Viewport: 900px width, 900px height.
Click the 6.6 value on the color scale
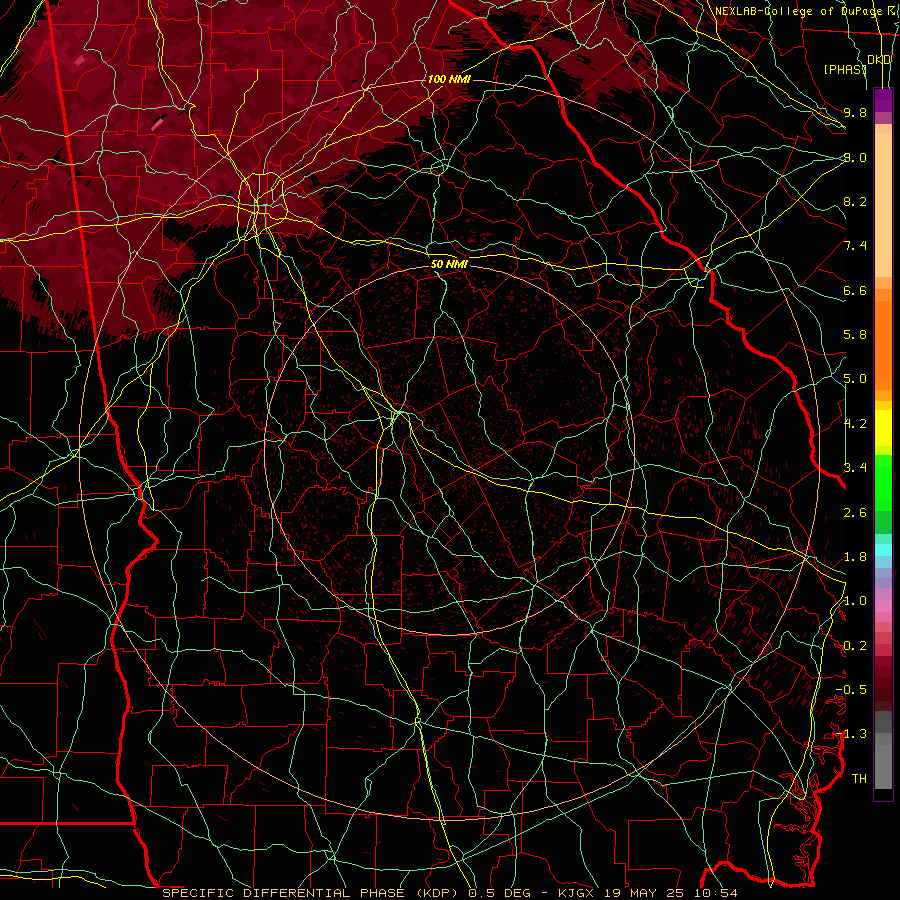coord(855,290)
